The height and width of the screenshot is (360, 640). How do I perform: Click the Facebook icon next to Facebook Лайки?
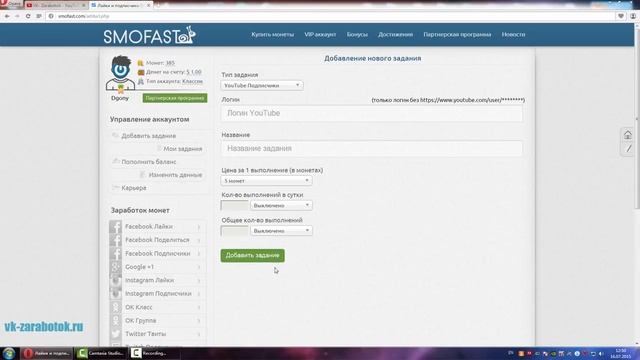pyautogui.click(x=116, y=227)
